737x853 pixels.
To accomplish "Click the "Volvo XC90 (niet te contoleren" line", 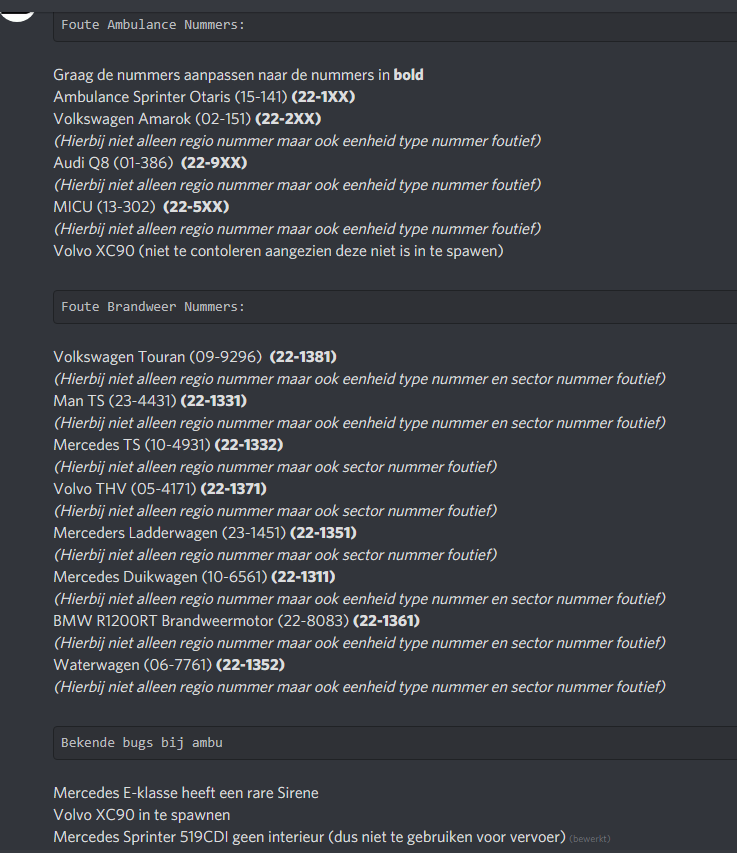I will 278,251.
